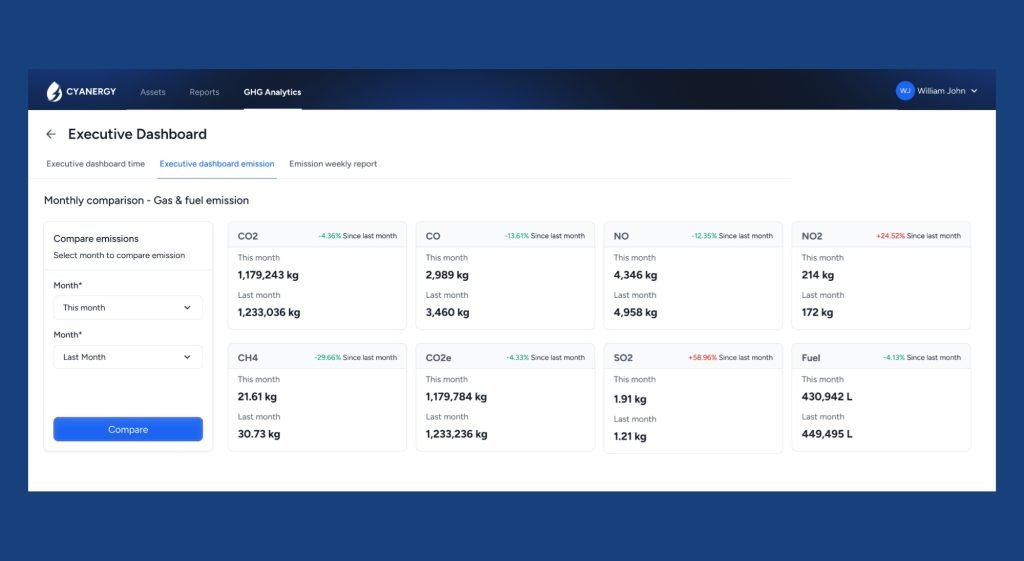Click the 1.21 kg value
The image size is (1024, 561).
click(x=630, y=436)
